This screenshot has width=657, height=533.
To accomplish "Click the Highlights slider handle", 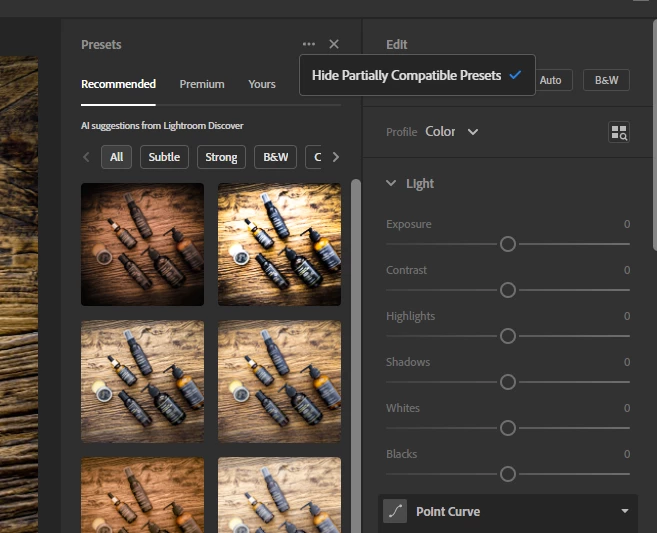I will point(508,336).
